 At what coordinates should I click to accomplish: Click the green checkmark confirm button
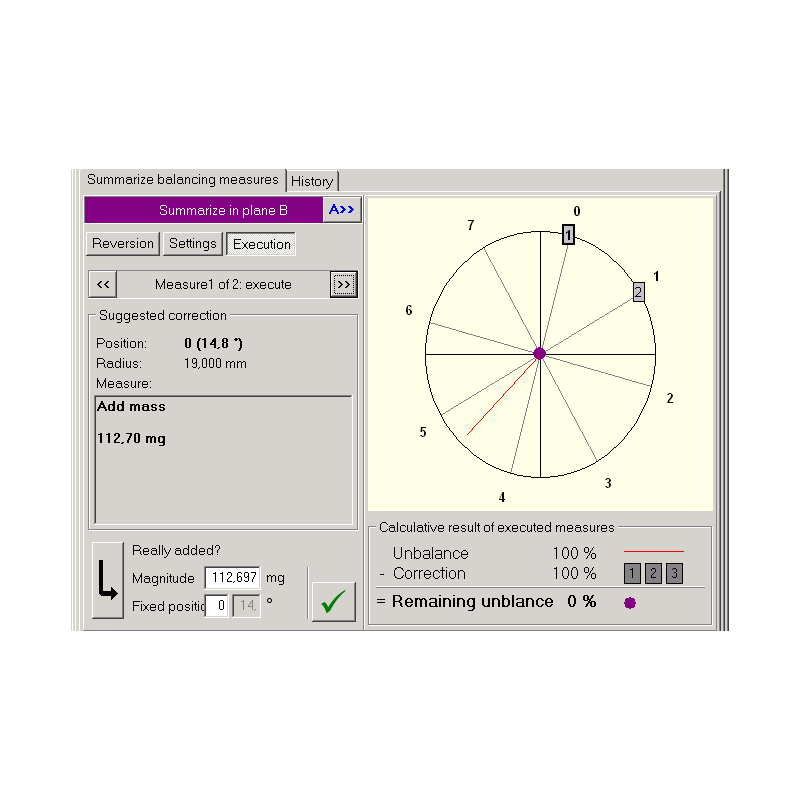pos(333,601)
